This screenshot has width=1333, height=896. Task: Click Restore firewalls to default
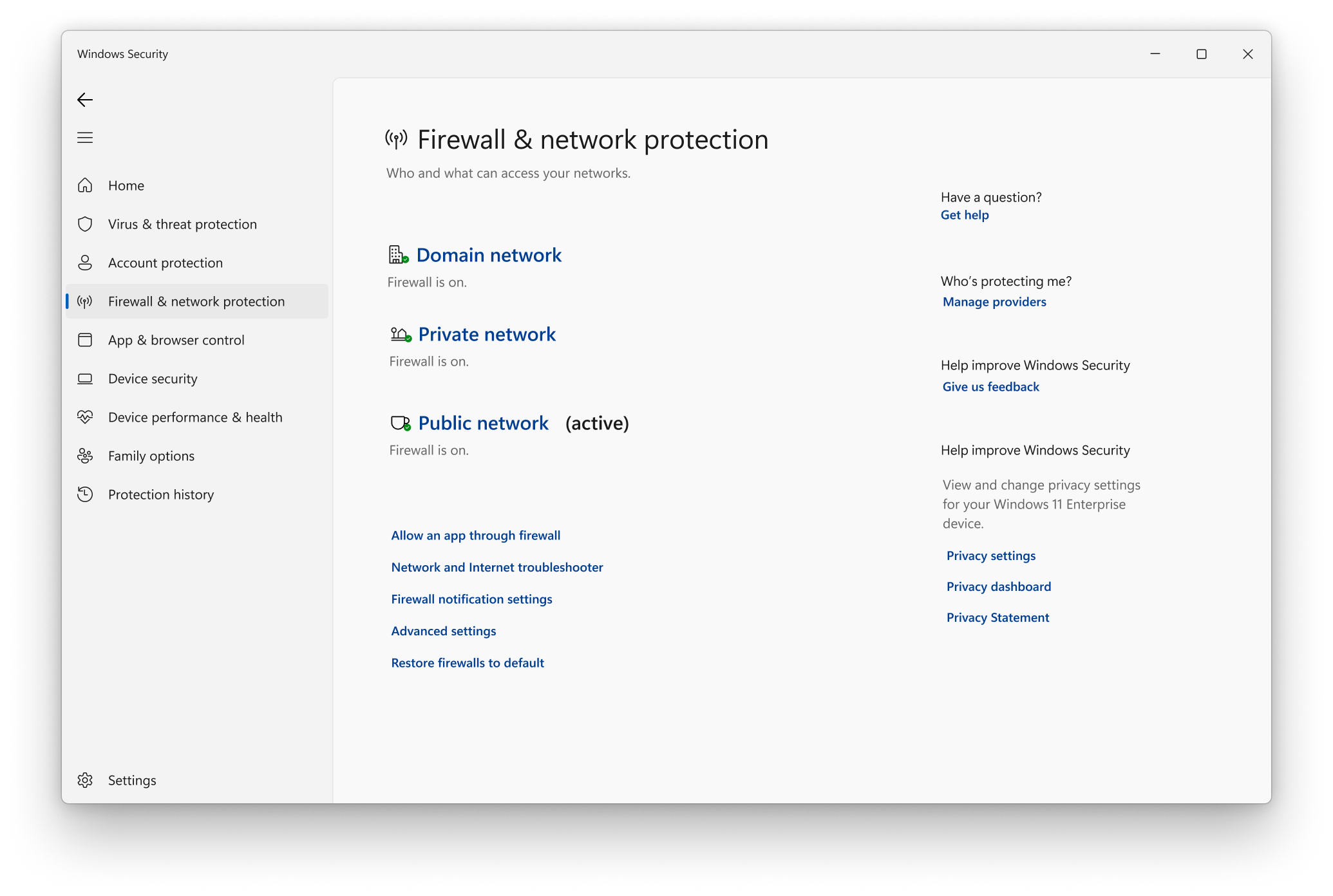tap(467, 662)
